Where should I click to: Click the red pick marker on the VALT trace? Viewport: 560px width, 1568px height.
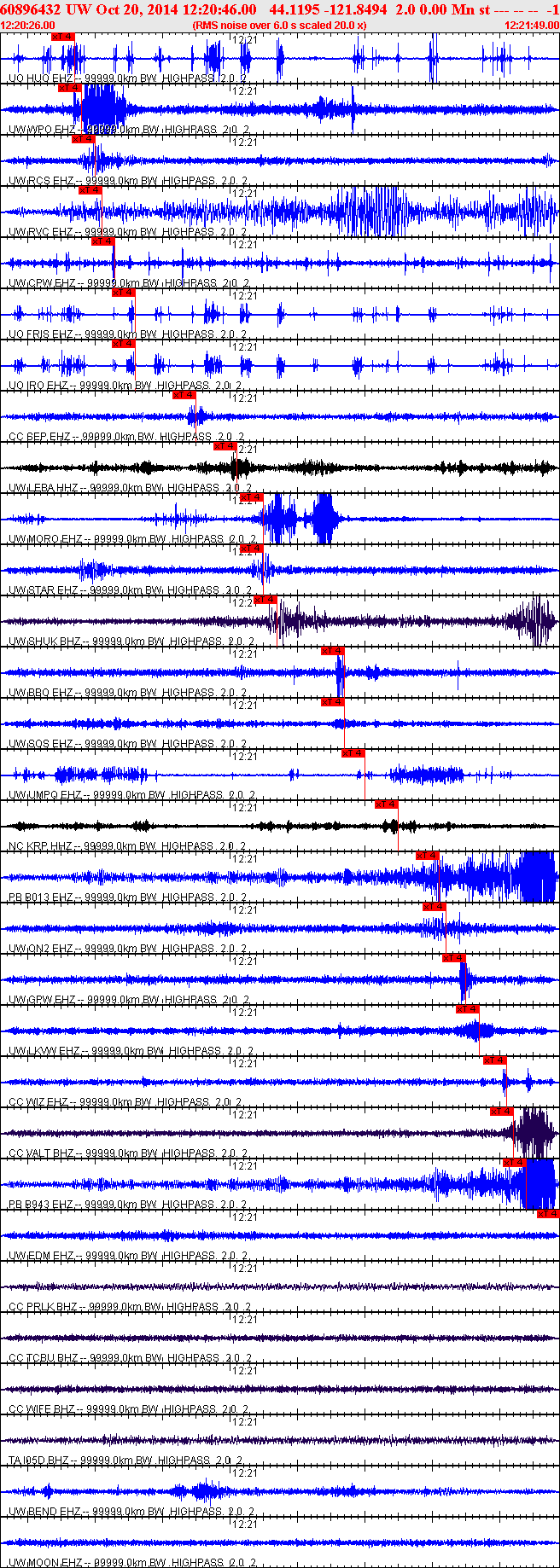click(502, 1112)
